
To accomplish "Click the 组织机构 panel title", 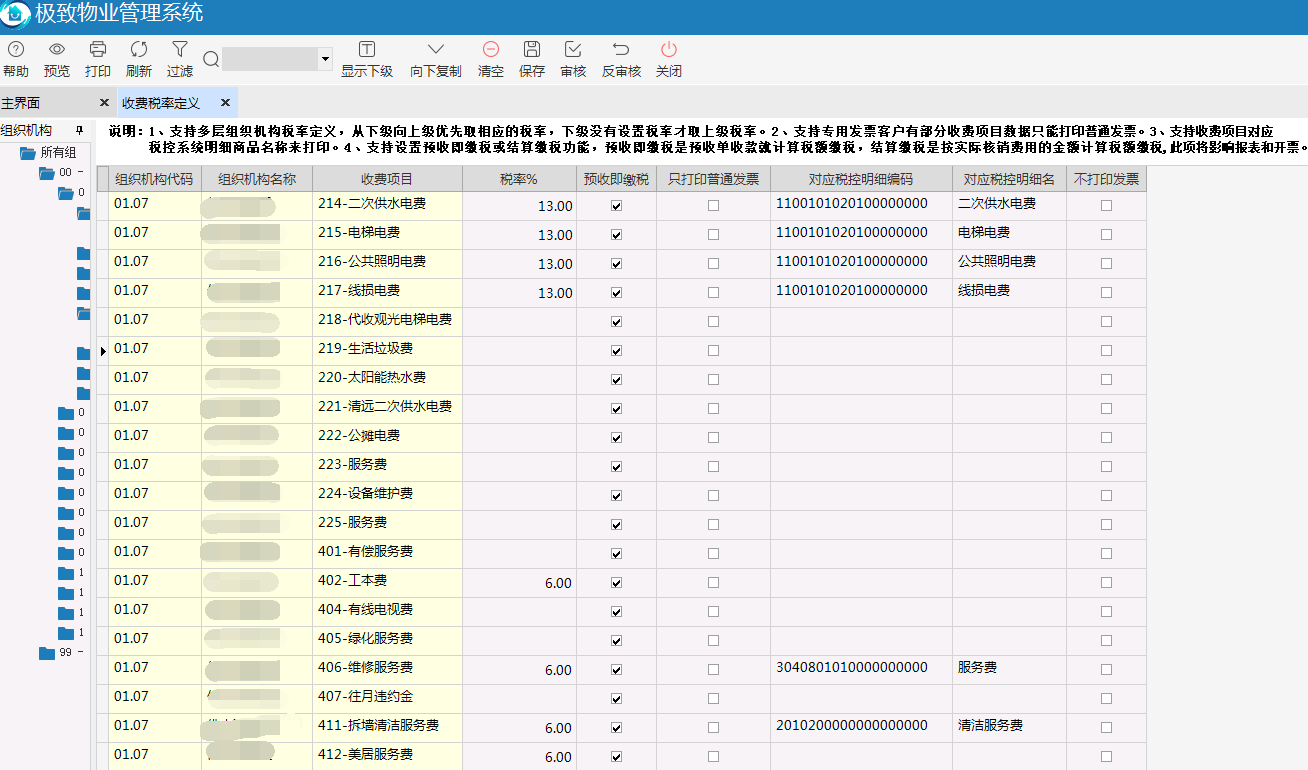I will pyautogui.click(x=26, y=131).
